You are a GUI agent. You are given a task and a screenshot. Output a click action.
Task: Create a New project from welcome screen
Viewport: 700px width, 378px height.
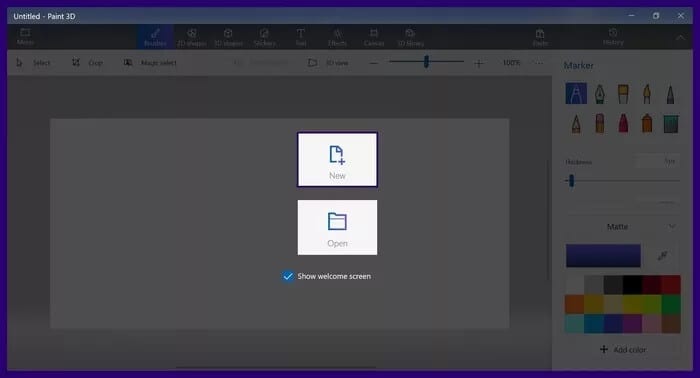tap(337, 159)
